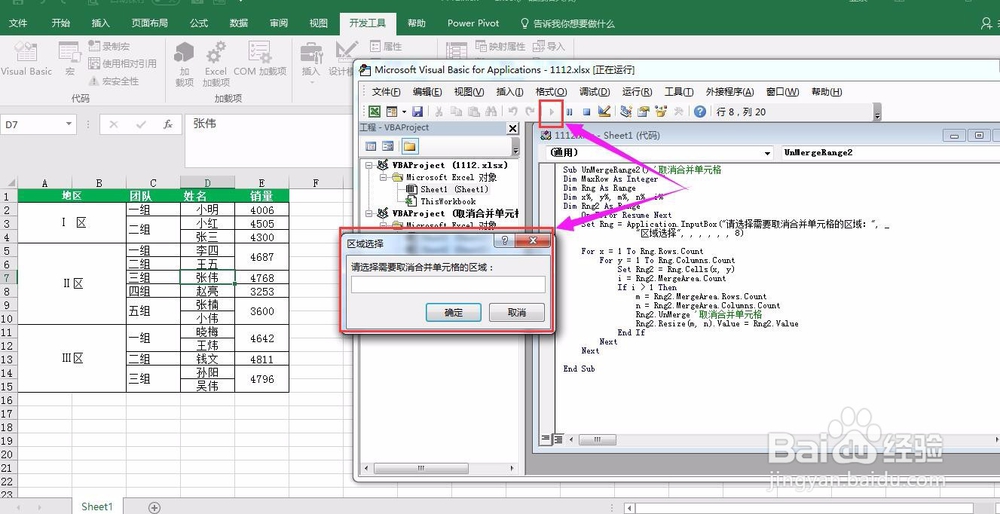Viewport: 1000px width, 514px height.
Task: Open dropdown arrow beside Insert UserForm icon
Action: click(x=404, y=112)
